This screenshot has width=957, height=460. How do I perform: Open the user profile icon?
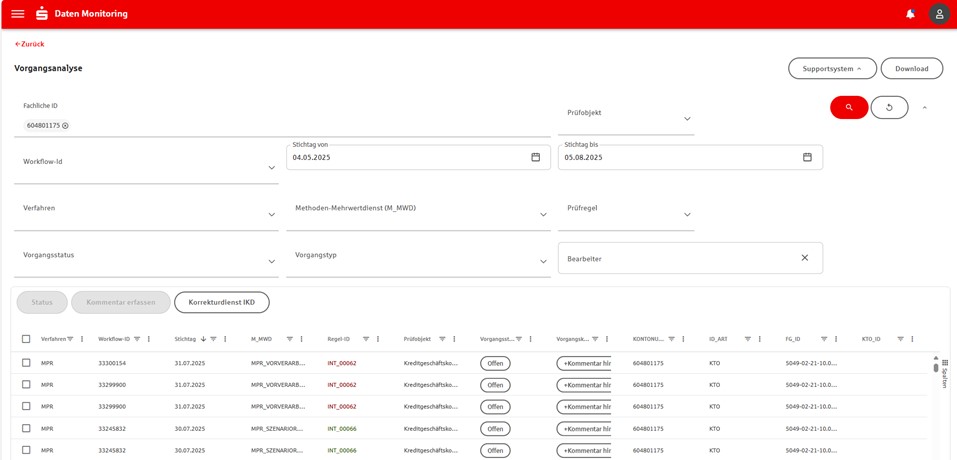pos(939,14)
